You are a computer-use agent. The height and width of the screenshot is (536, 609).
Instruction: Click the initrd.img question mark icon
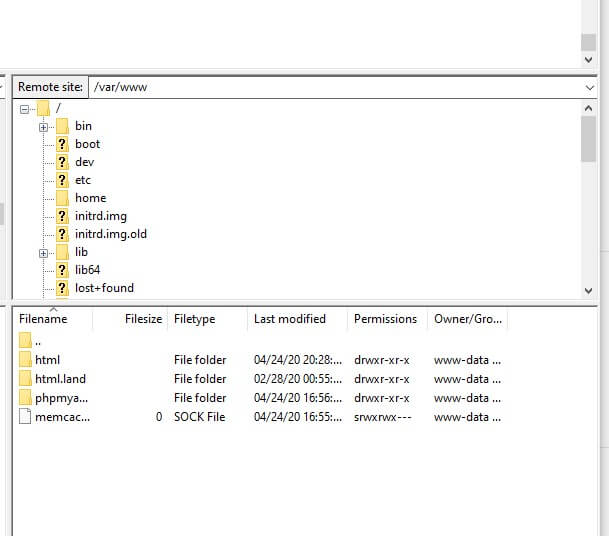(62, 216)
